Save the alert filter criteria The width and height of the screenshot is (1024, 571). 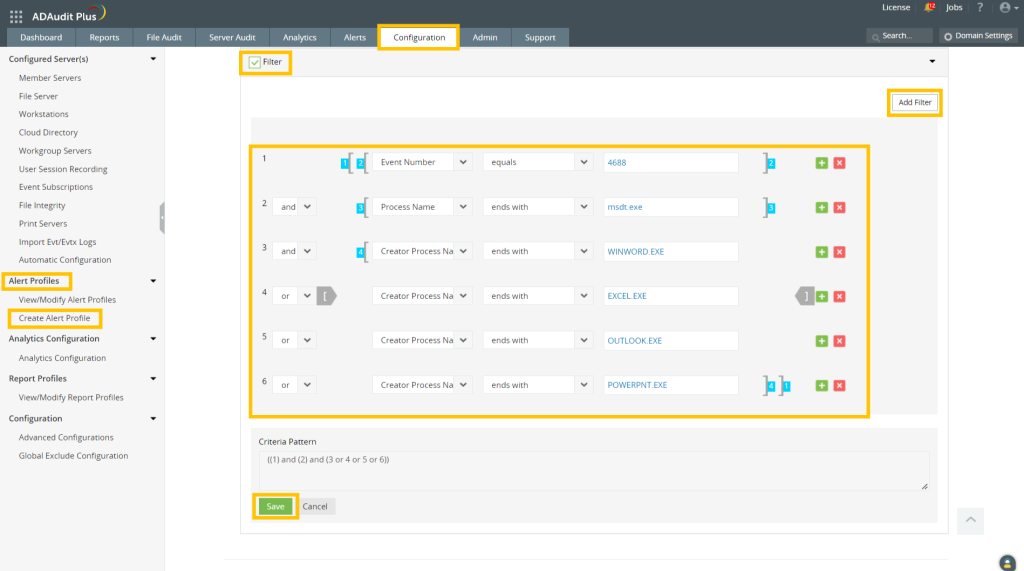coord(275,506)
